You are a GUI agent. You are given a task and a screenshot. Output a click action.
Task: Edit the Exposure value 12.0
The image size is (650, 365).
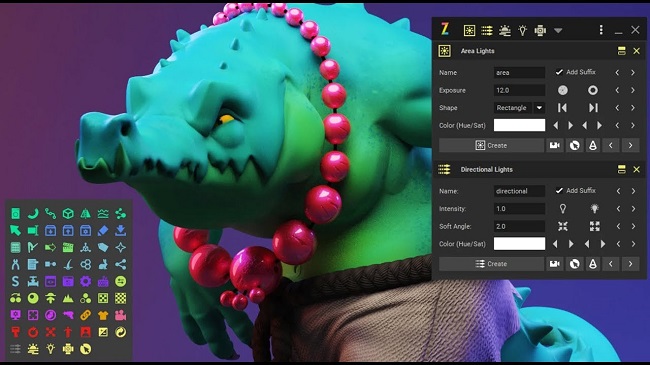[x=519, y=90]
